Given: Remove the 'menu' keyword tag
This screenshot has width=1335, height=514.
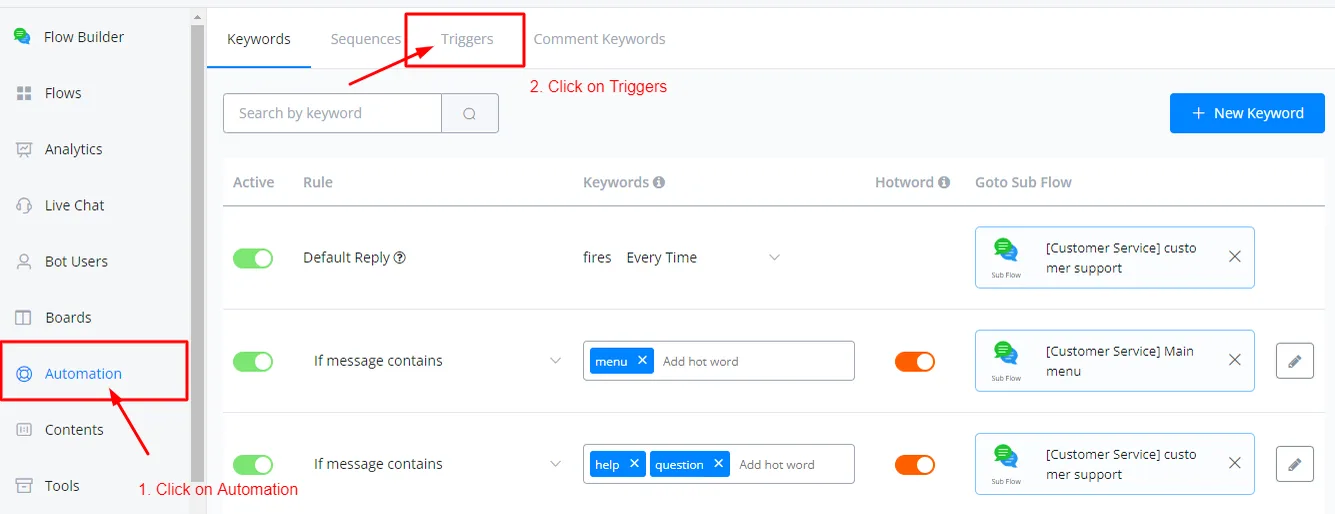Looking at the screenshot, I should click(x=642, y=360).
